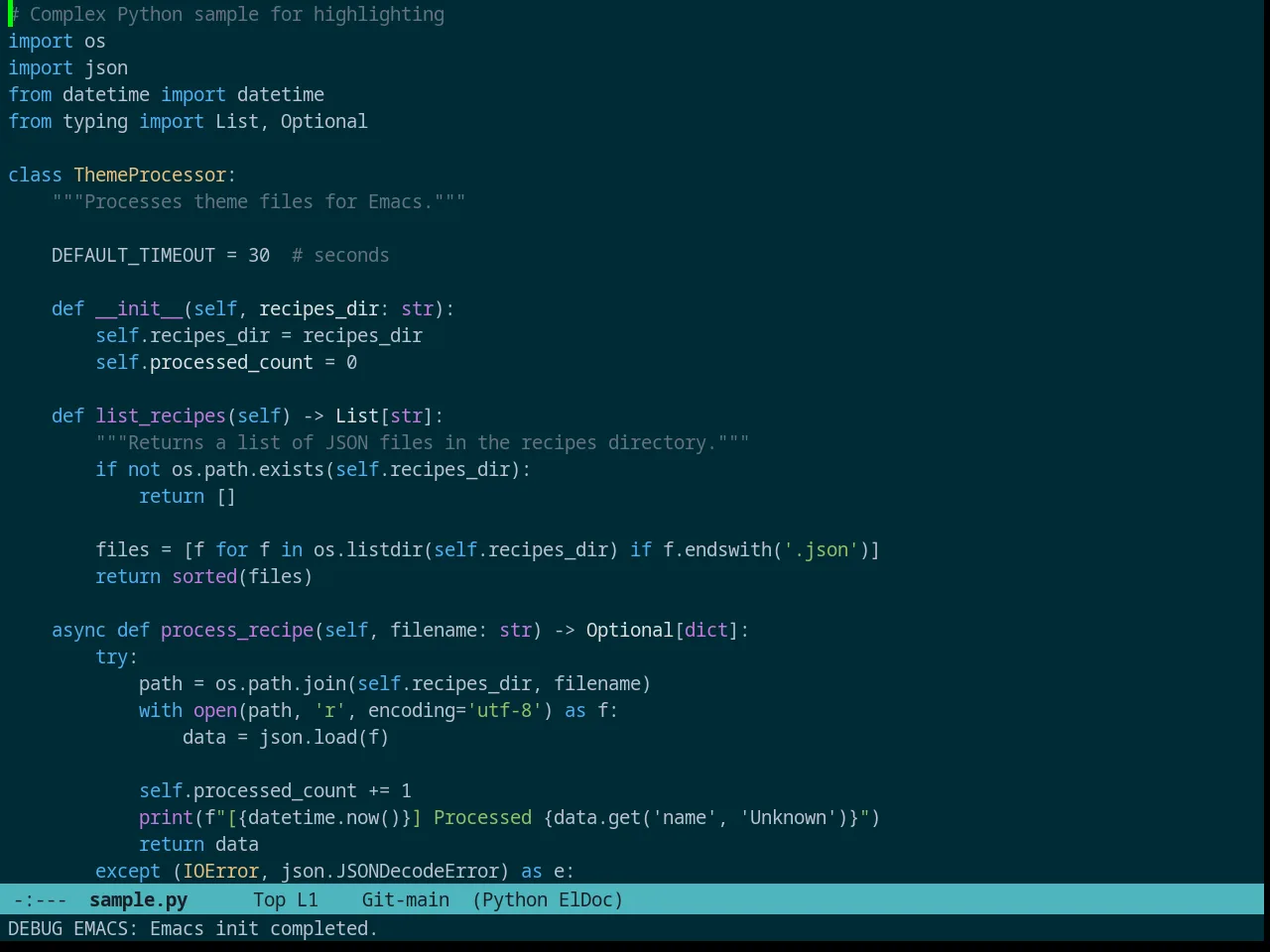This screenshot has height=952, width=1270.
Task: Click the __init__ method name
Action: click(x=139, y=308)
